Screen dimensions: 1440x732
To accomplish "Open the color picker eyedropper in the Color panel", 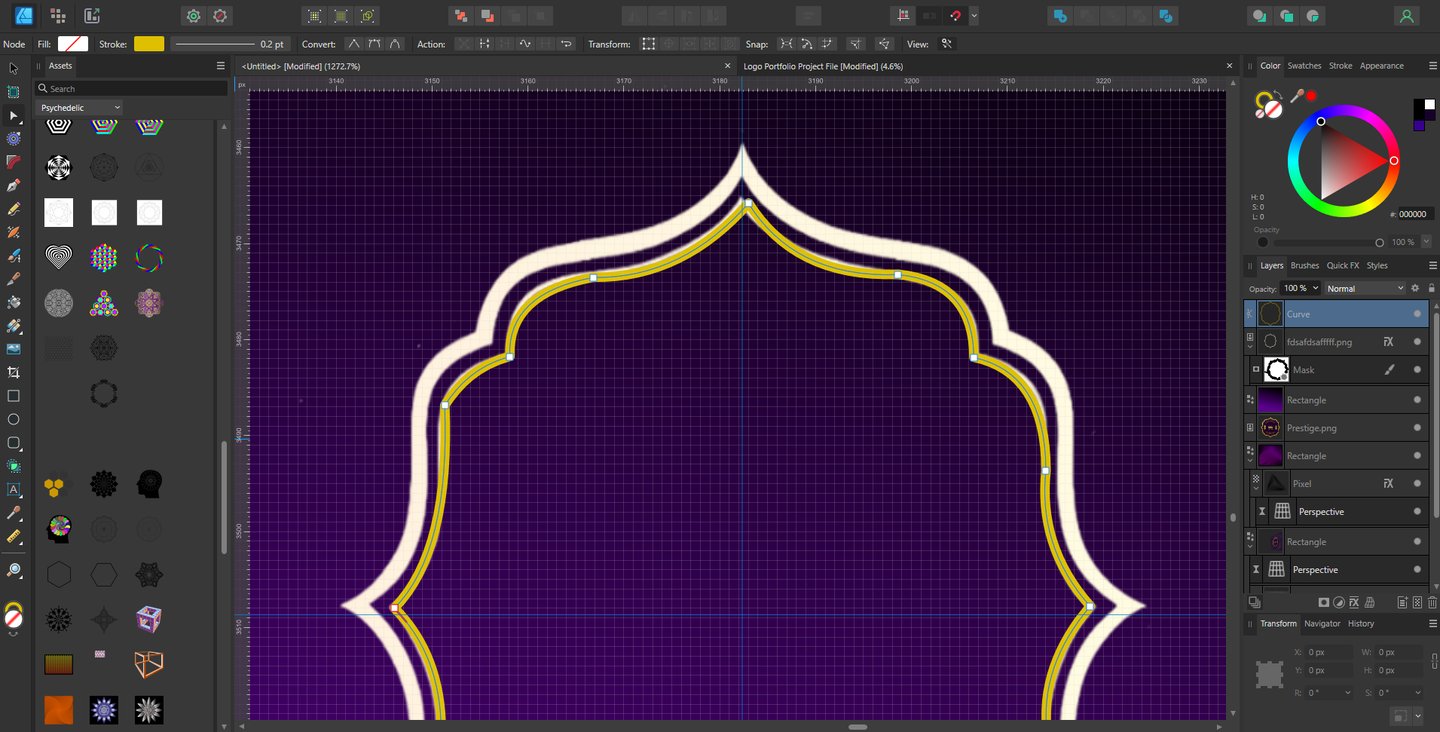I will 1297,96.
